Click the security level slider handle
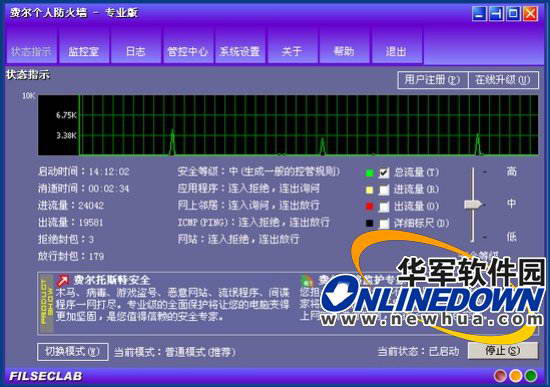 point(473,204)
